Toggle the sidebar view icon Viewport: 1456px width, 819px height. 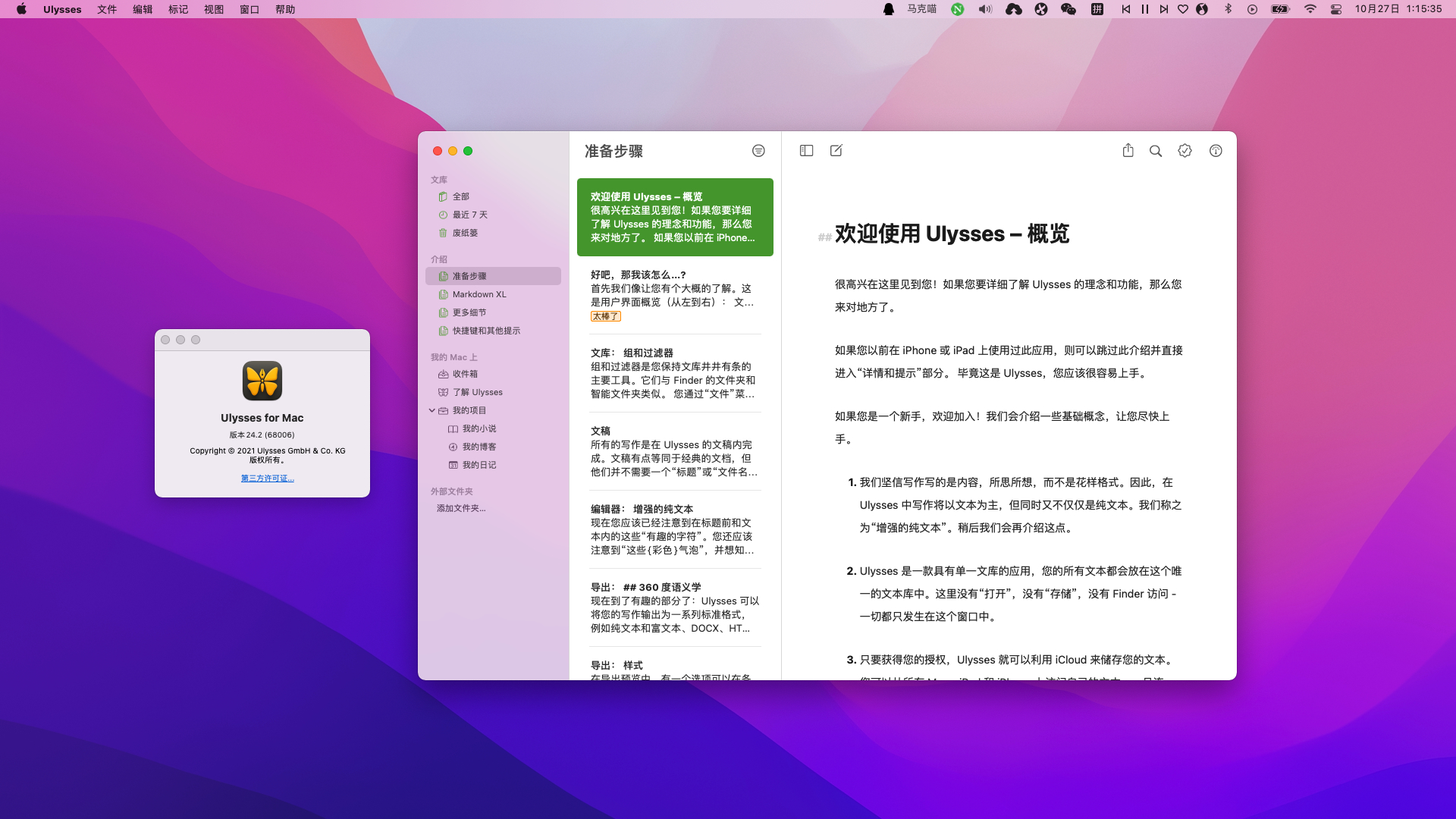coord(806,151)
